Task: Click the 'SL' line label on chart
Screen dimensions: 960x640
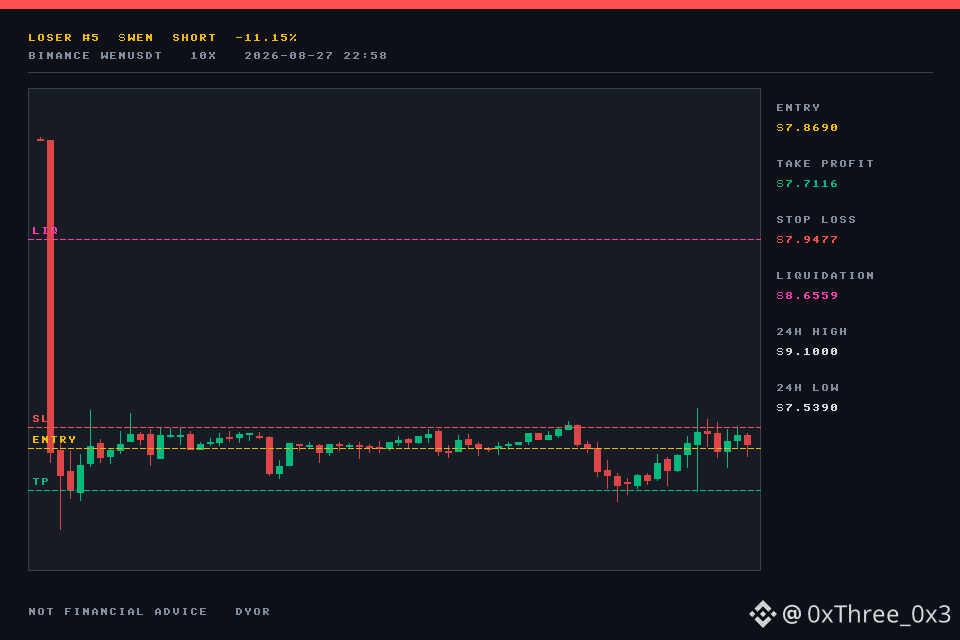Action: pyautogui.click(x=40, y=419)
